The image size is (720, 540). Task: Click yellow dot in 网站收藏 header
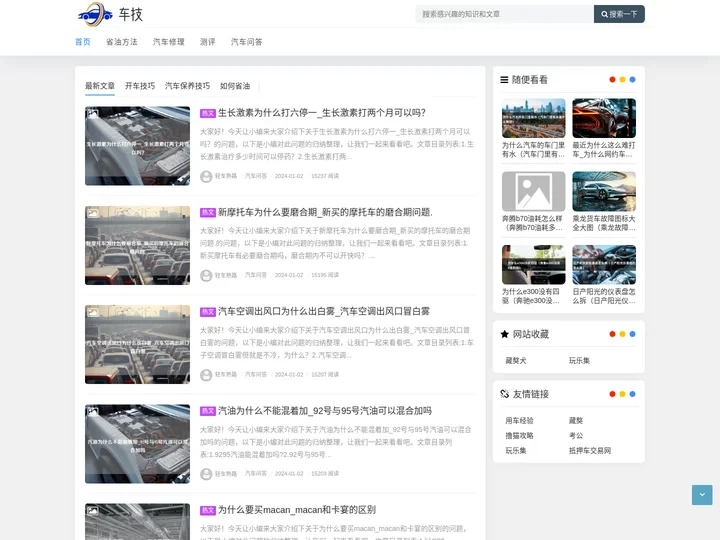622,334
